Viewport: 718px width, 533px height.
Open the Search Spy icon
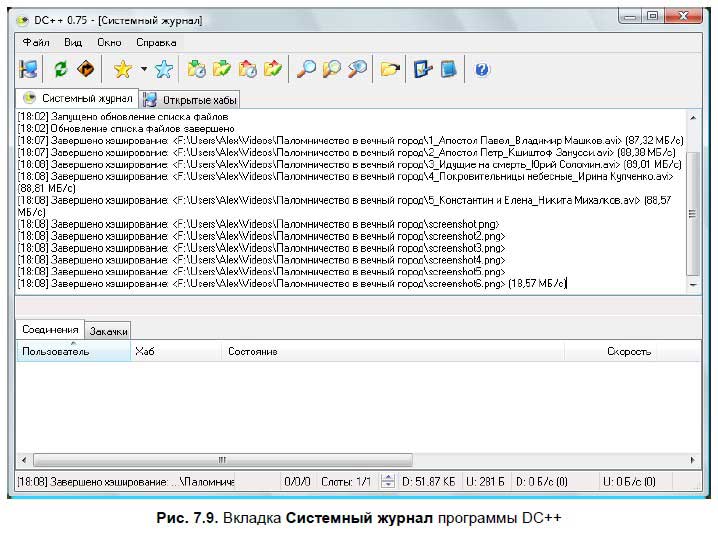[x=357, y=70]
